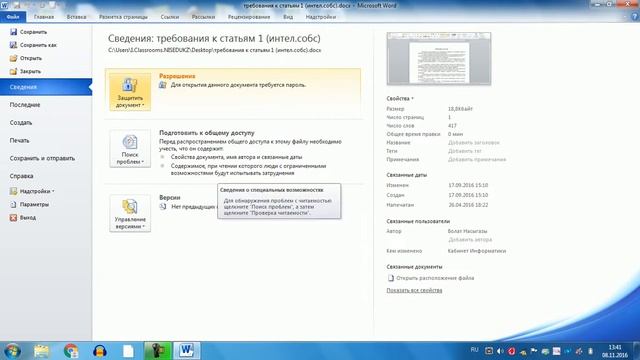Click the Word help question mark icon
The image size is (640, 360).
pyautogui.click(x=634, y=17)
